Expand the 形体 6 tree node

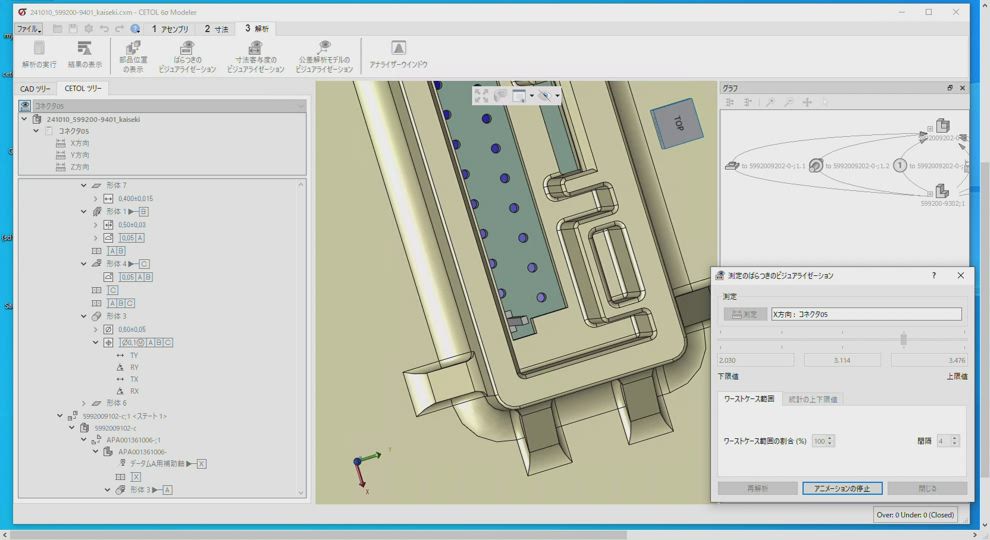[x=84, y=403]
